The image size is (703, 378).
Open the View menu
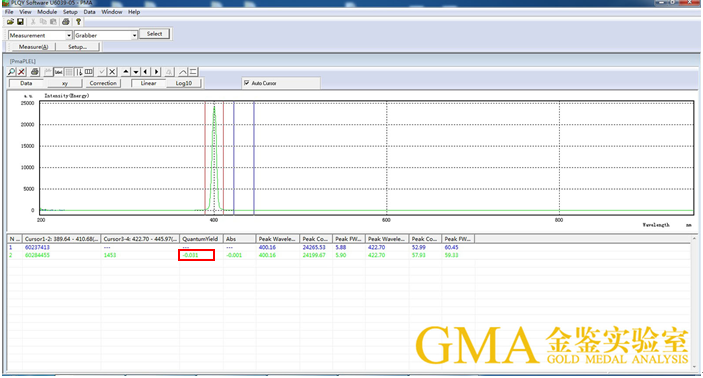tap(25, 12)
